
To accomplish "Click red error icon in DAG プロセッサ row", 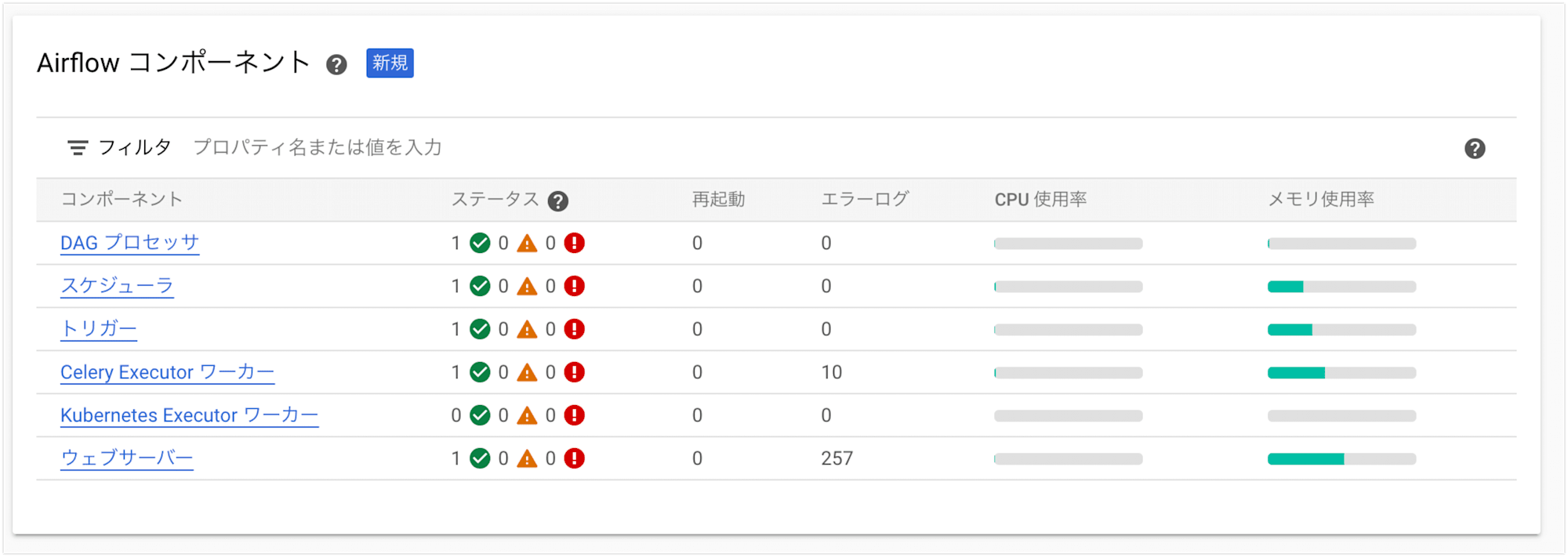I will [575, 243].
